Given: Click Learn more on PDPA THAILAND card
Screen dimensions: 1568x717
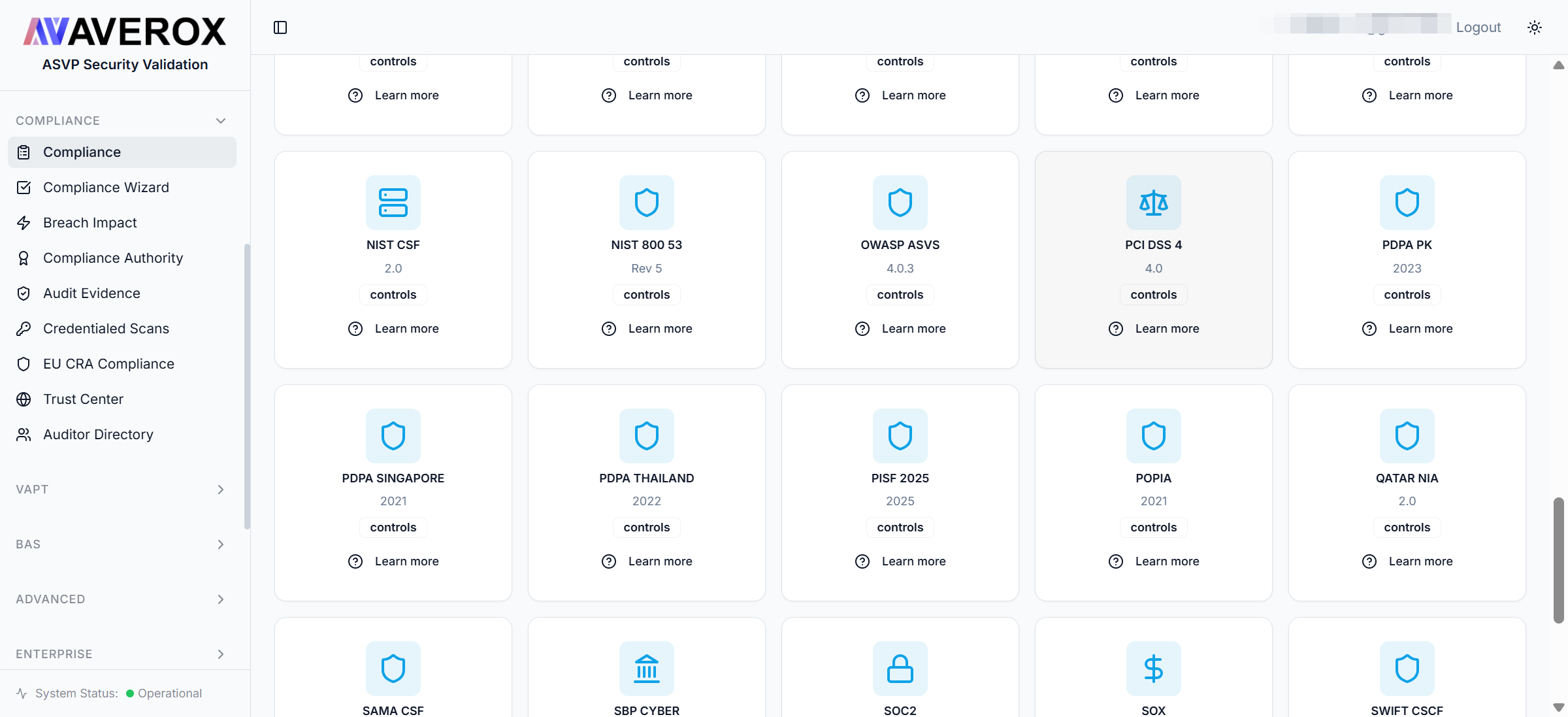Looking at the screenshot, I should click(x=647, y=561).
